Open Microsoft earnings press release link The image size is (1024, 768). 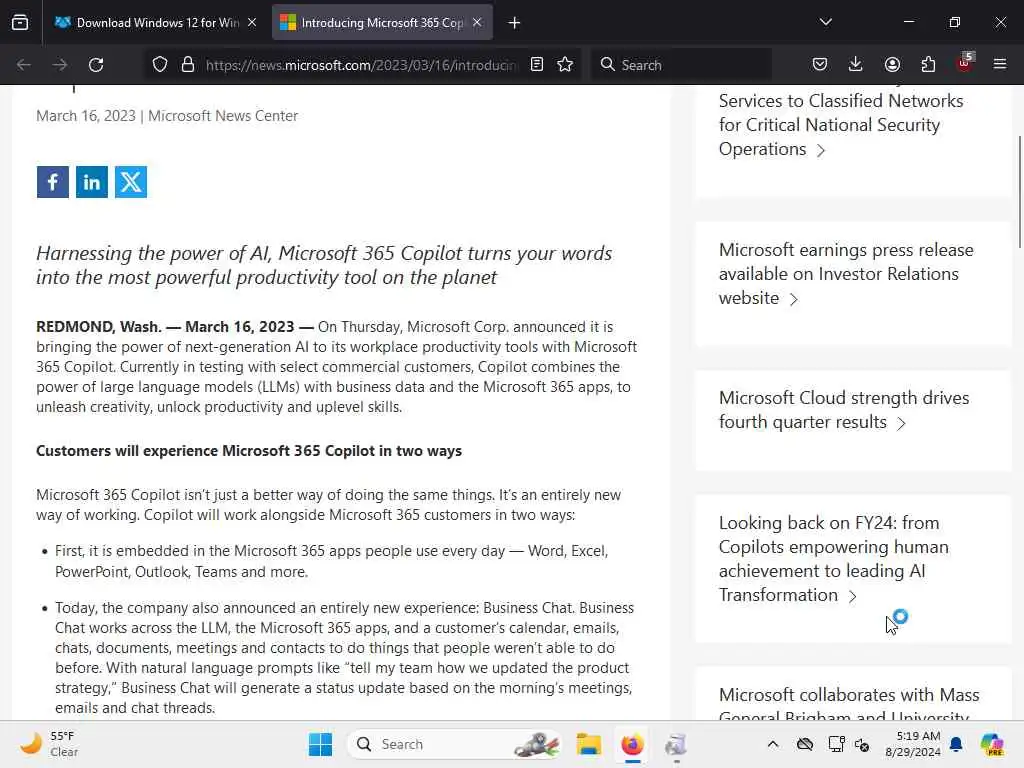pos(846,274)
